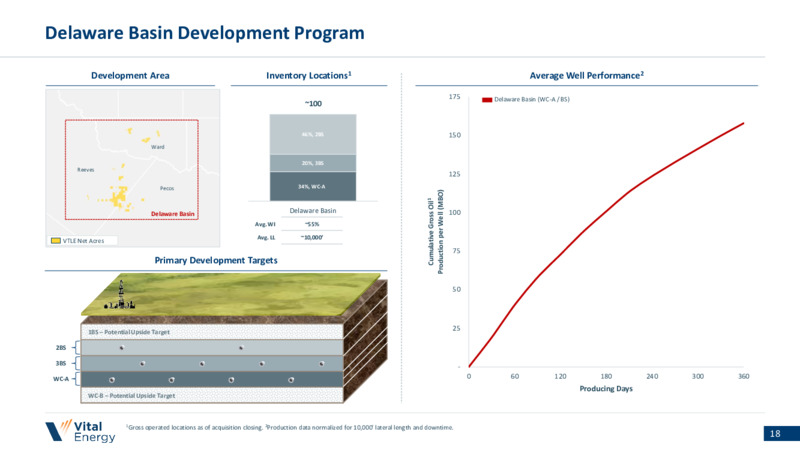This screenshot has width=800, height=450.
Task: Select the 46%, 2BS bar segment
Action: (x=313, y=134)
